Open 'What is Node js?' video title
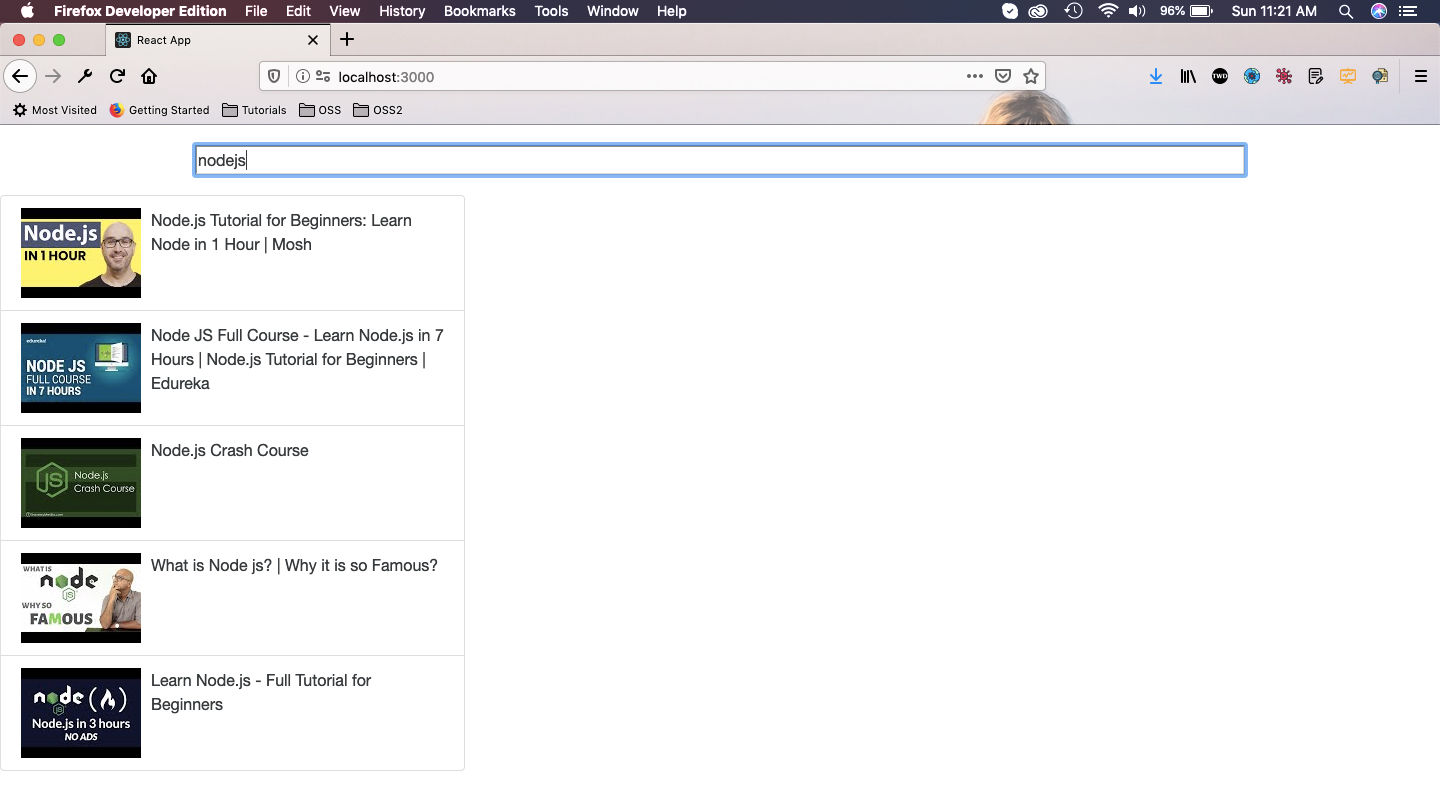The height and width of the screenshot is (811, 1440). 294,565
